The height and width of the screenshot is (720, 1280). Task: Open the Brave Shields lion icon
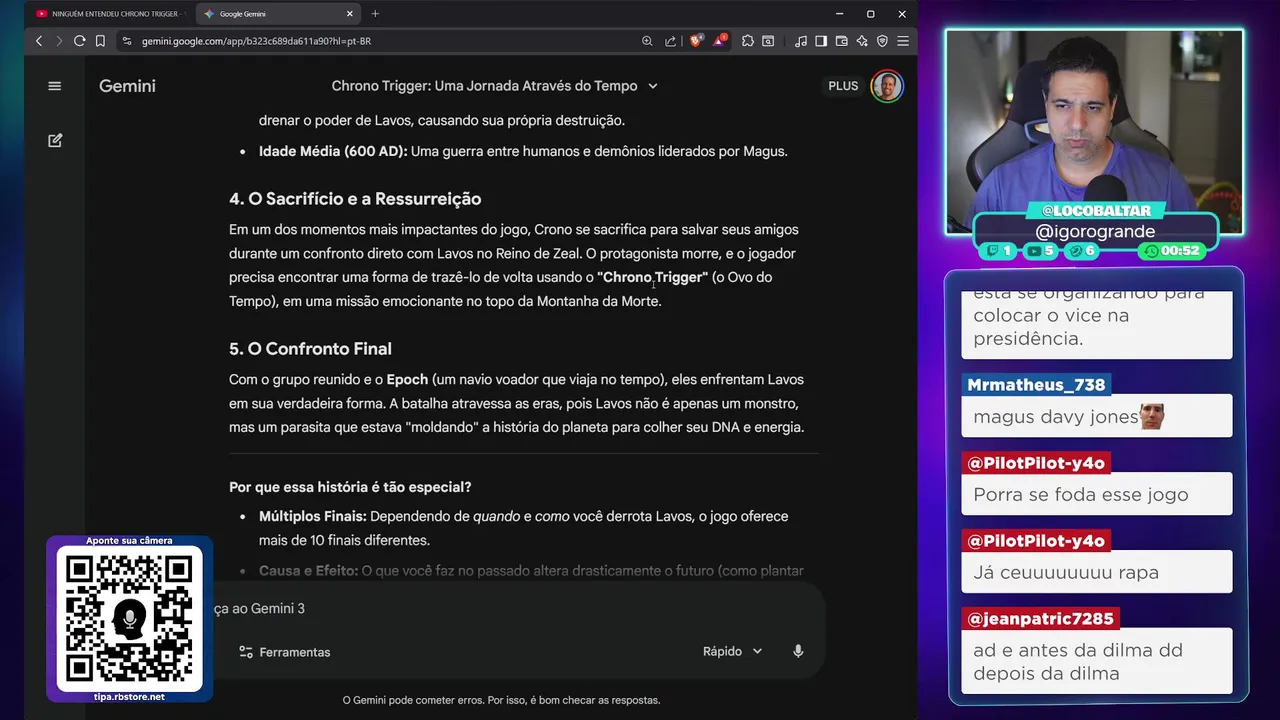coord(696,41)
